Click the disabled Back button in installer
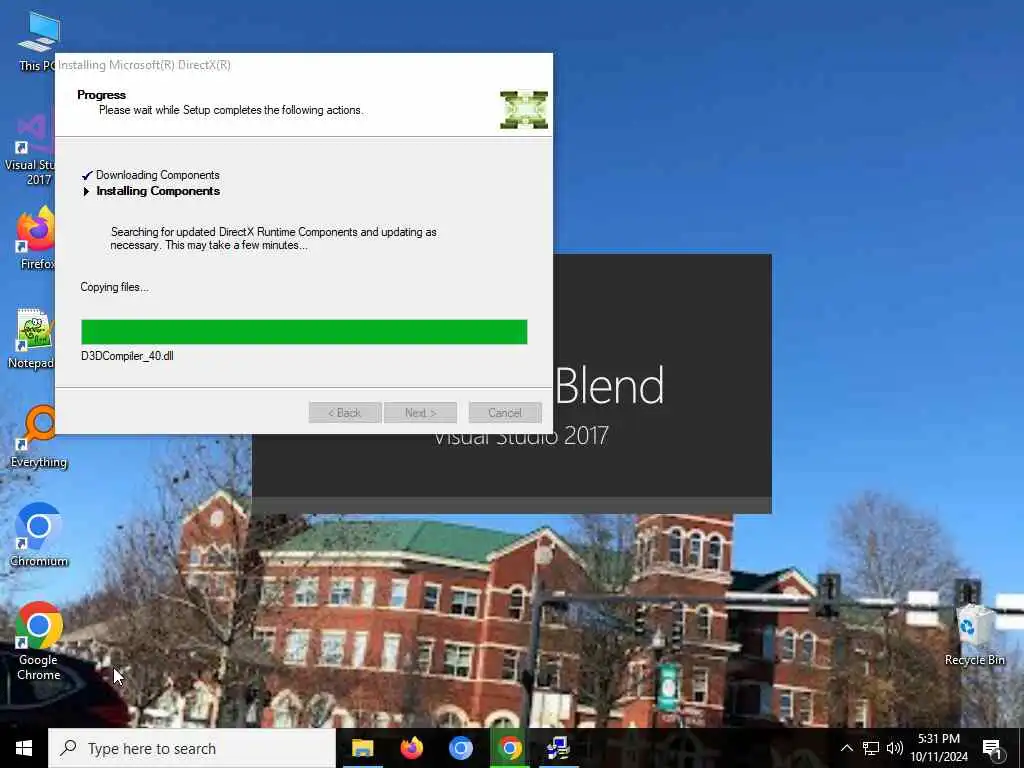The image size is (1024, 768). coord(345,413)
